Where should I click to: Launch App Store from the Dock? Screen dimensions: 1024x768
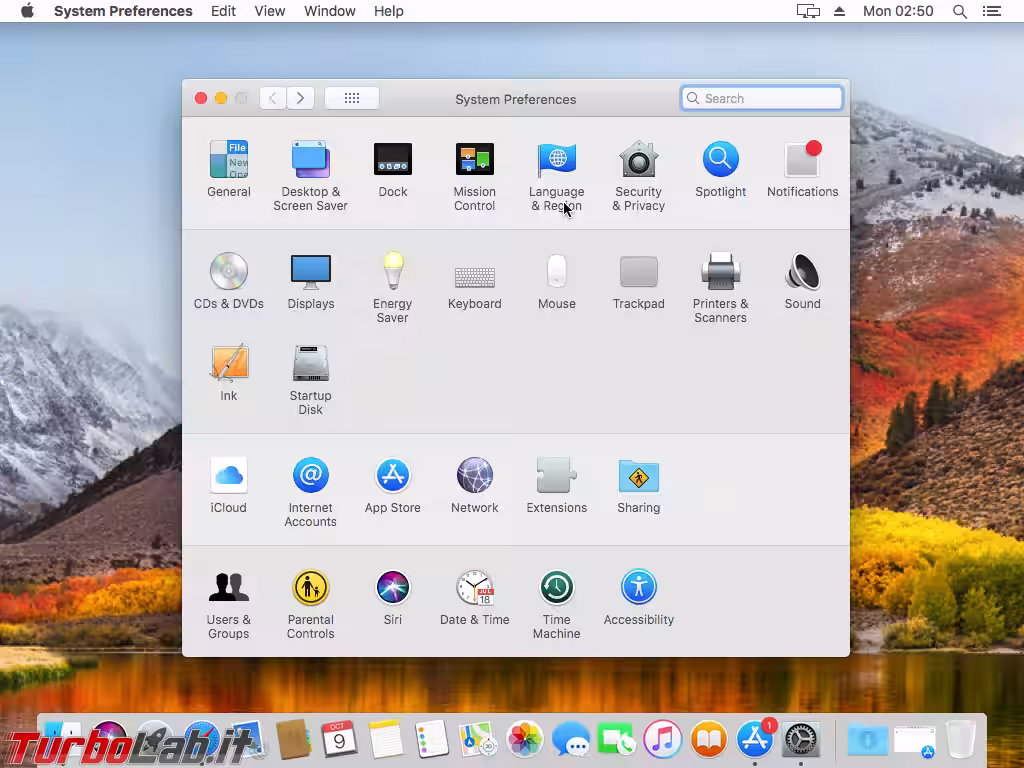(755, 740)
